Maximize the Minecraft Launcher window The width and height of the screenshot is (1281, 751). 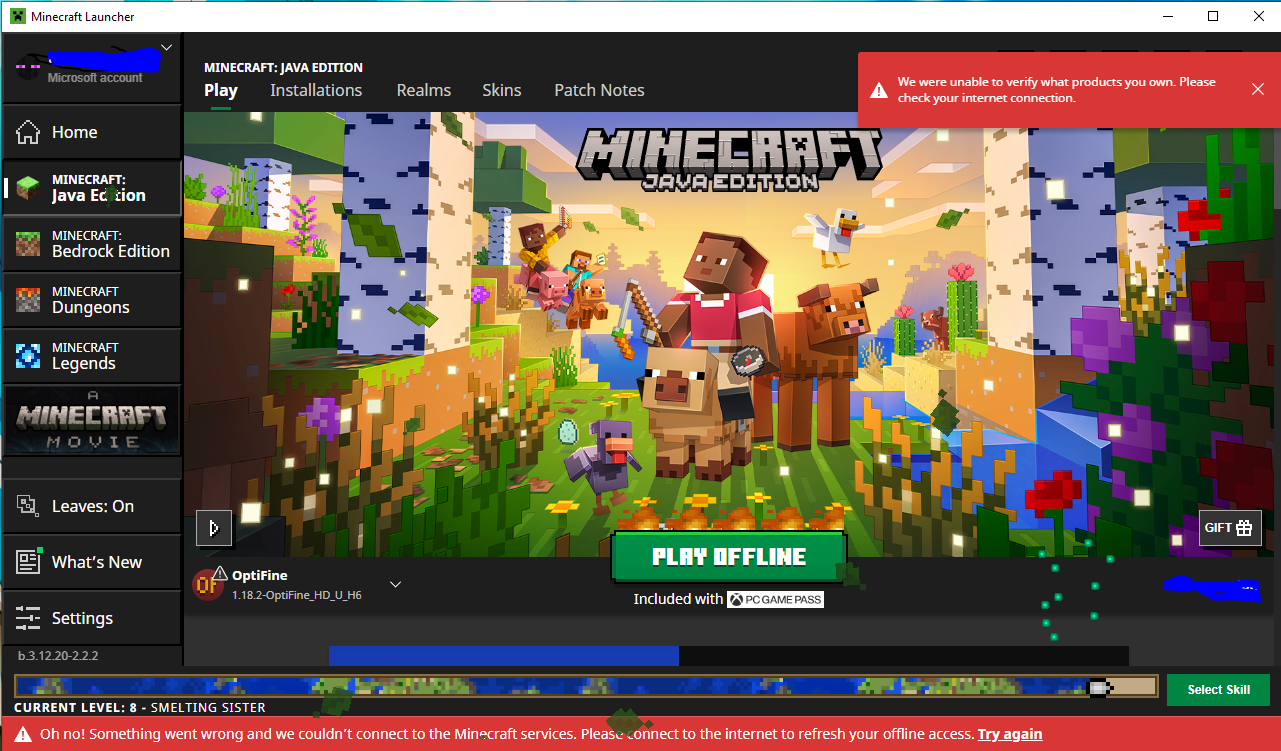pyautogui.click(x=1213, y=16)
